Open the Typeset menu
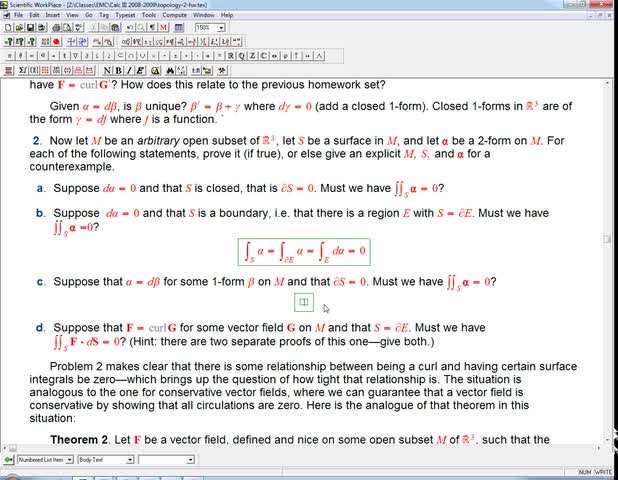The height and width of the screenshot is (480, 618). tap(125, 15)
